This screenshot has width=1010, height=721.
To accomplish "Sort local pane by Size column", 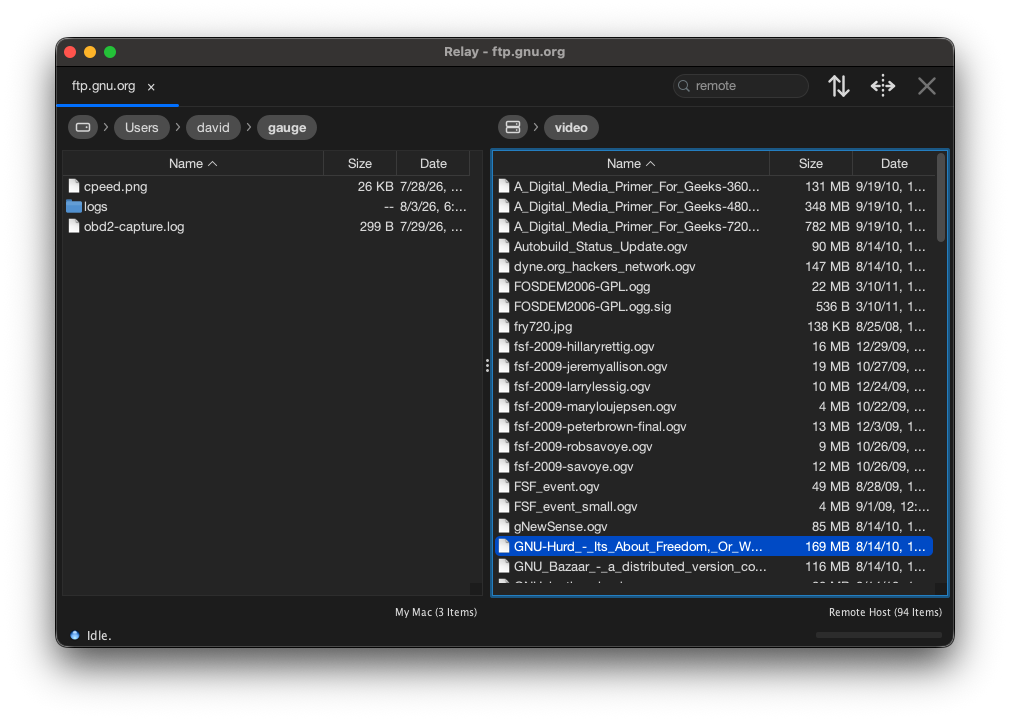I will pos(359,164).
